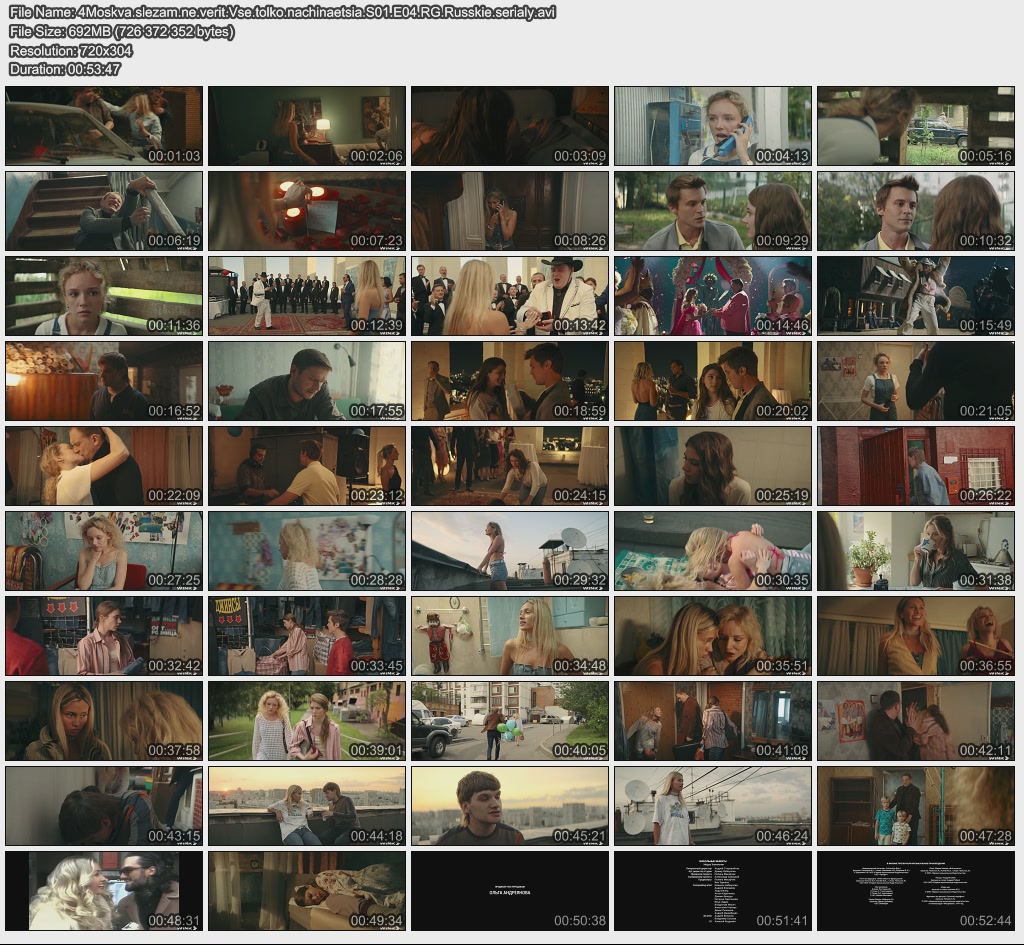The image size is (1024, 945).
Task: Open the candles frame at 00:07:23
Action: (307, 211)
